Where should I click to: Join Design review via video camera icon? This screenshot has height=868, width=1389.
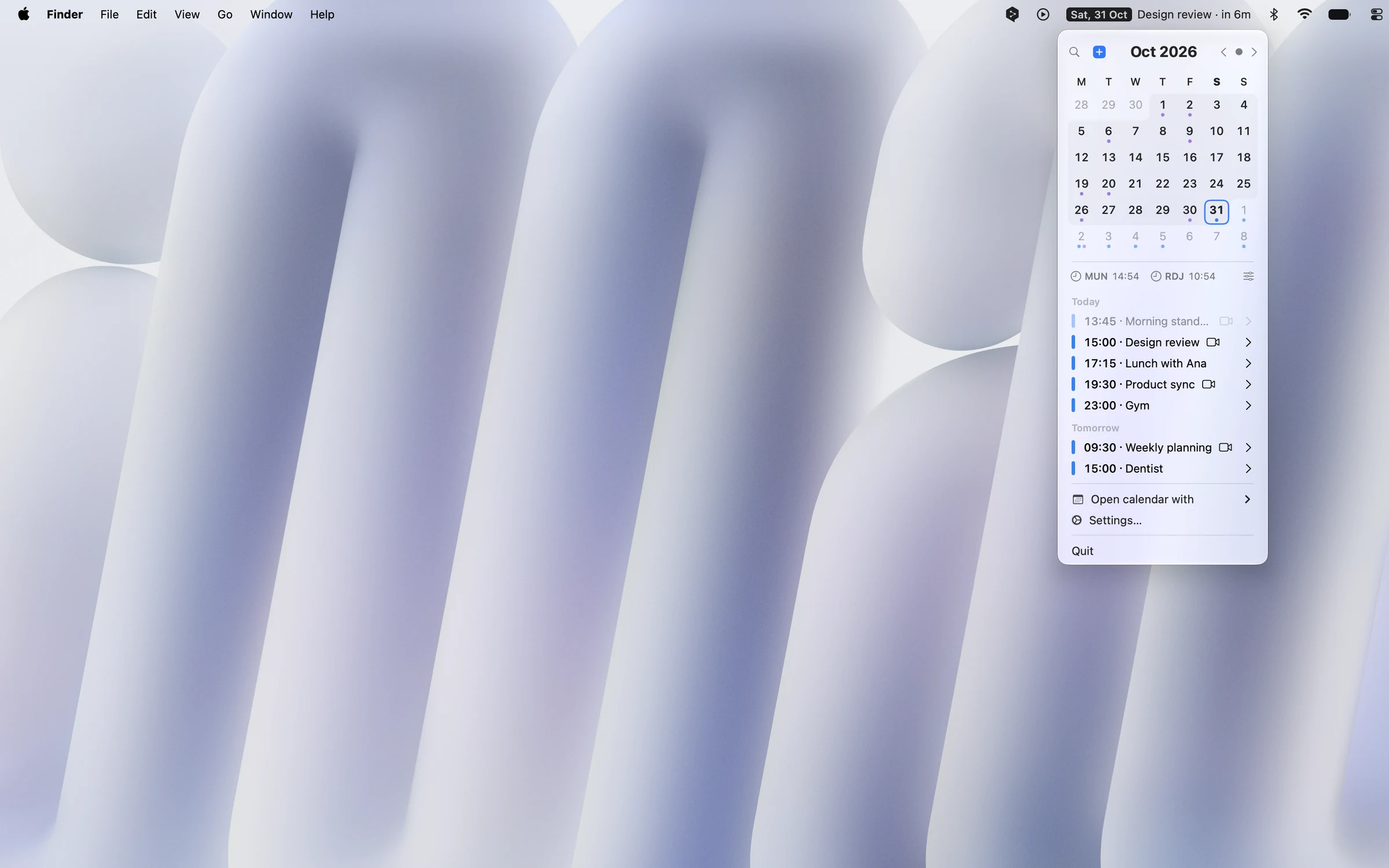1213,342
